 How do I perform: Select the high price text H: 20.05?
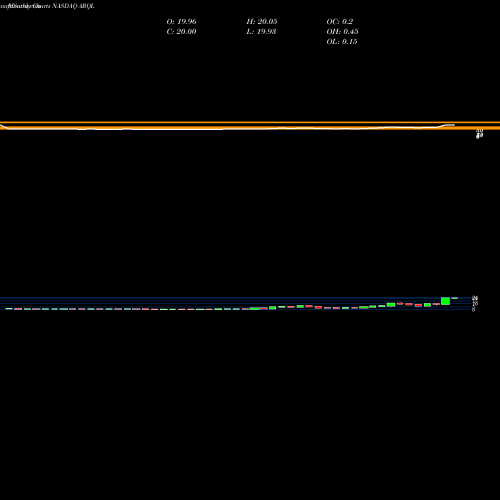[262, 22]
